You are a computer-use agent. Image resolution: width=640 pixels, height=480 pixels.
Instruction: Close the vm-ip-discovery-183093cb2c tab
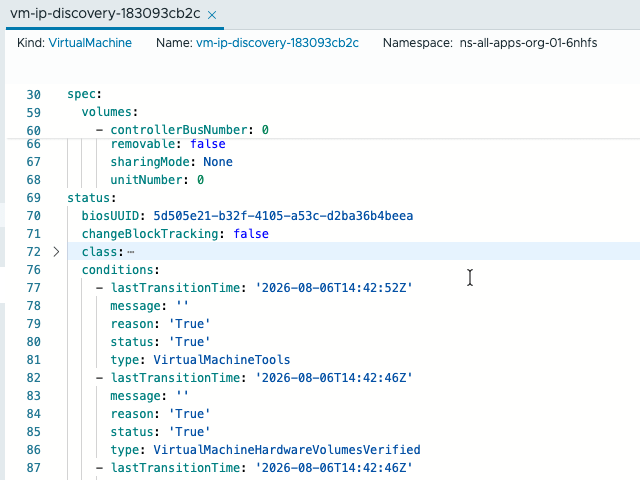212,15
